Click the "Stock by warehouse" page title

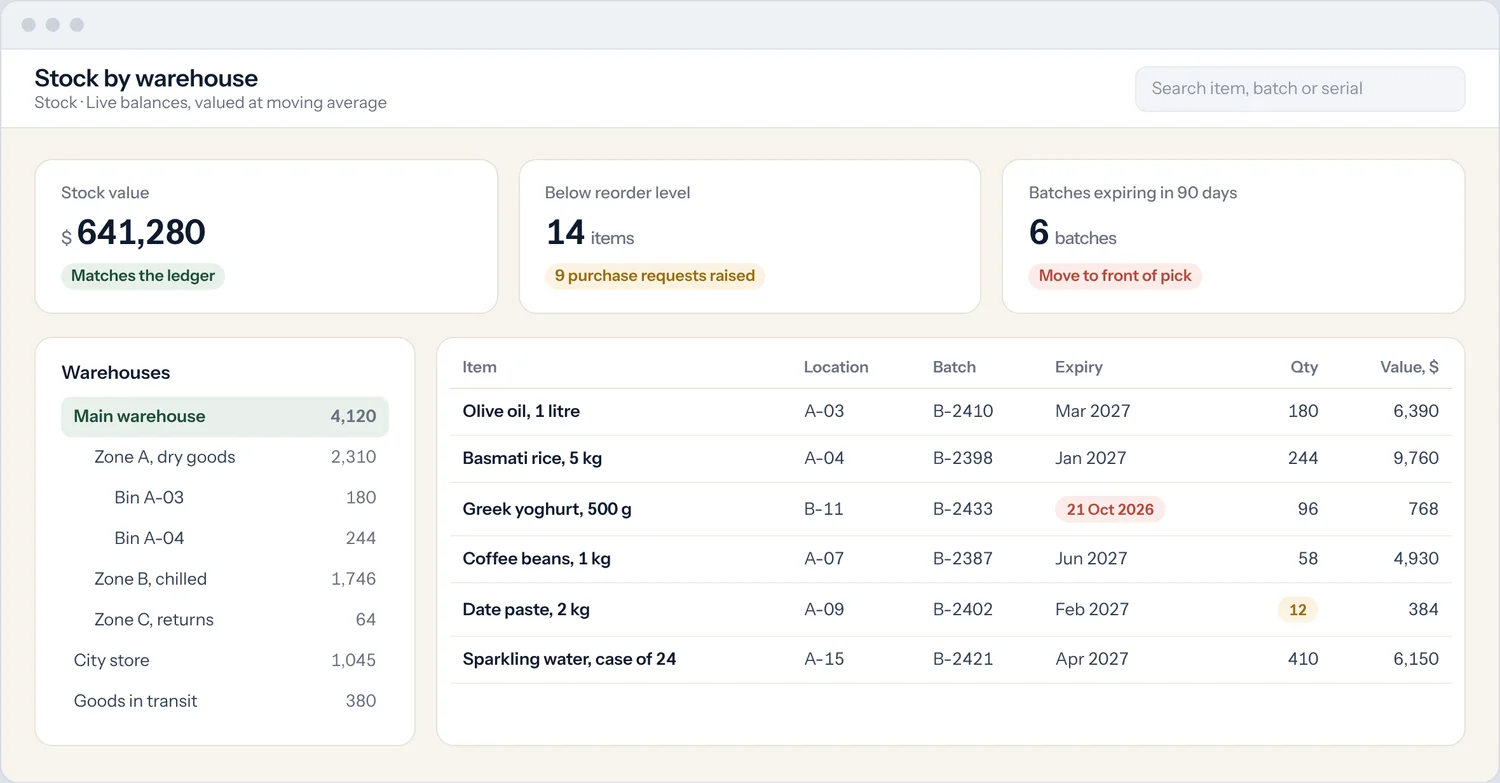146,78
